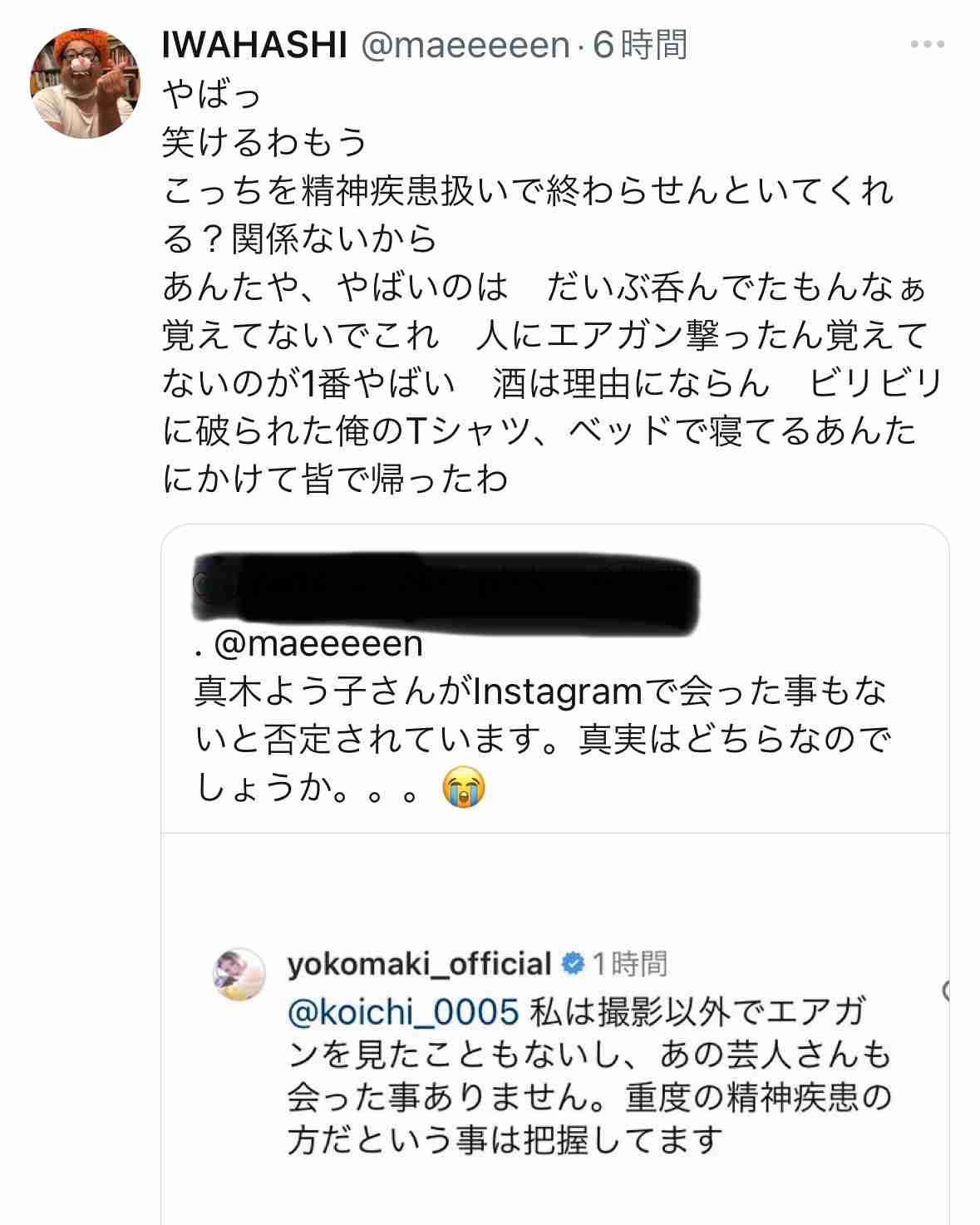This screenshot has height=1225, width=980.
Task: Click the blacked-out quoted author name
Action: tap(445, 587)
